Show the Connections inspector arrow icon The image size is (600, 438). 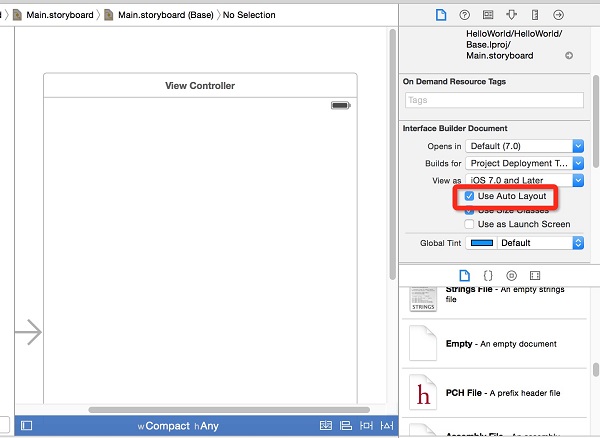(x=559, y=15)
